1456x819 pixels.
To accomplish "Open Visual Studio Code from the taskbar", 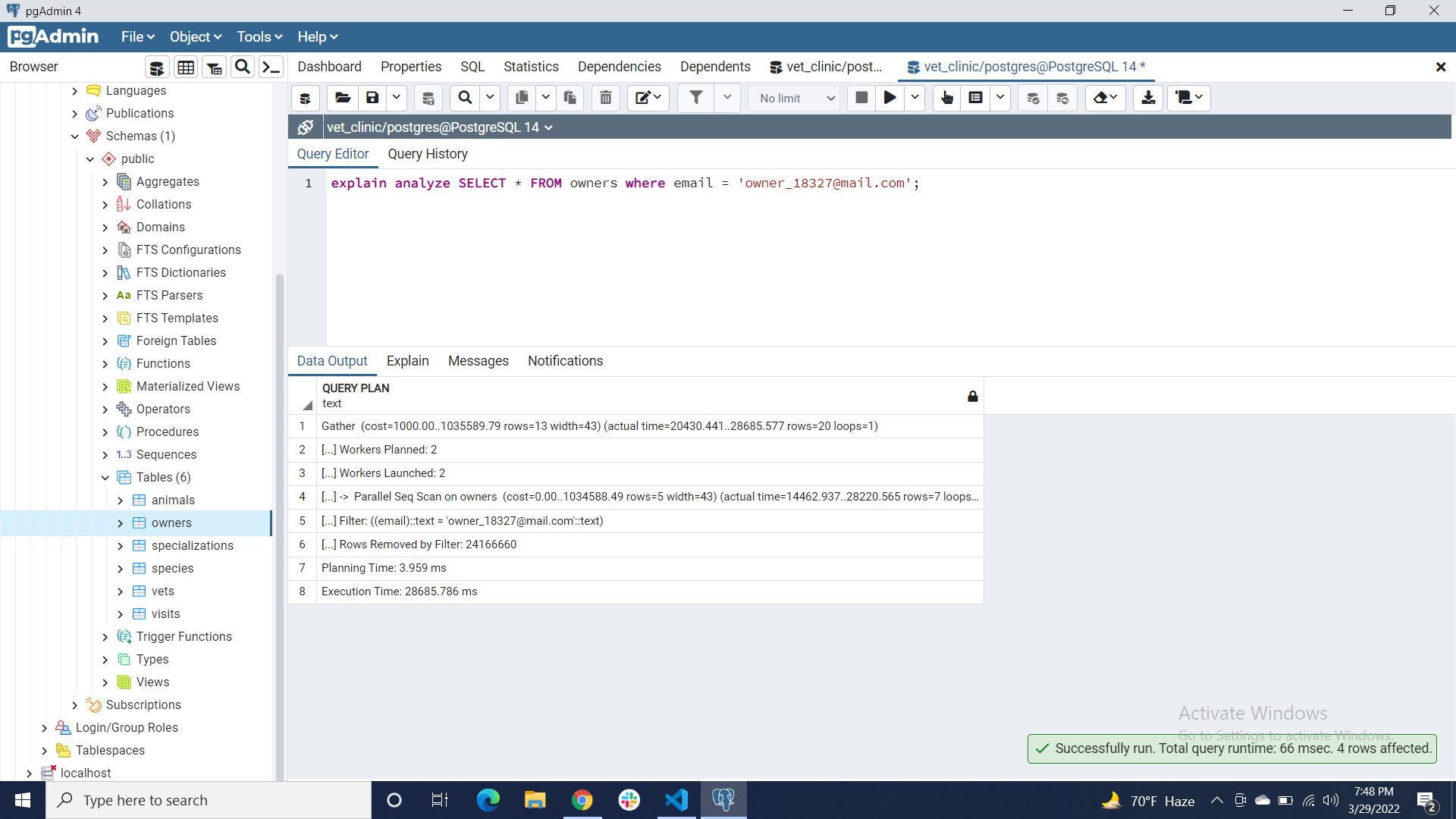I will (676, 800).
